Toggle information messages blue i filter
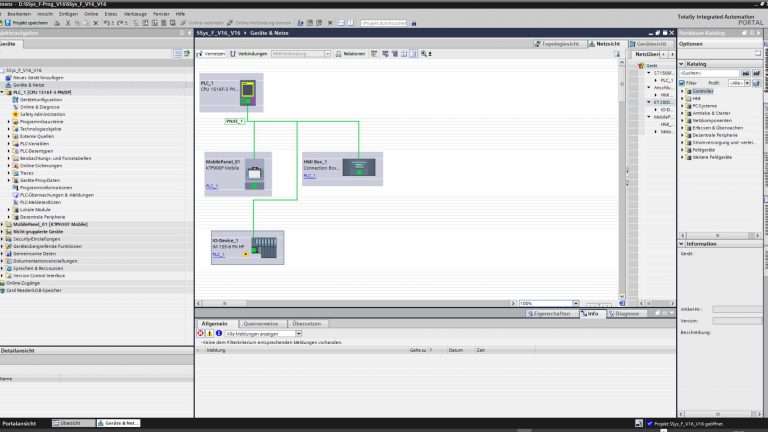Screen dimensions: 768x432 pos(219,334)
